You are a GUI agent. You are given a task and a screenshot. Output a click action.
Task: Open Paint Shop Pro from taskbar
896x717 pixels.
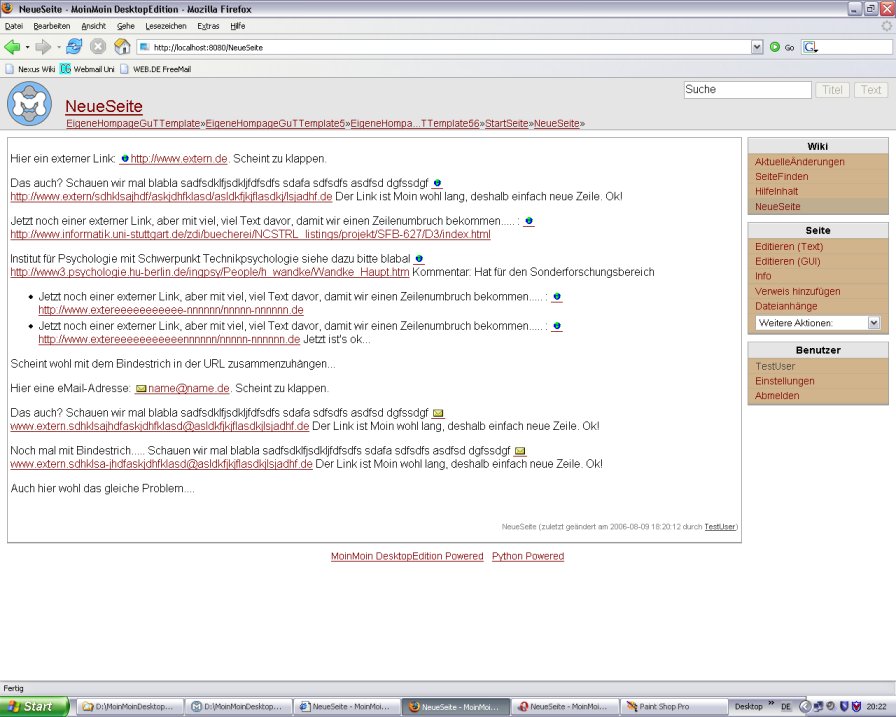[656, 707]
